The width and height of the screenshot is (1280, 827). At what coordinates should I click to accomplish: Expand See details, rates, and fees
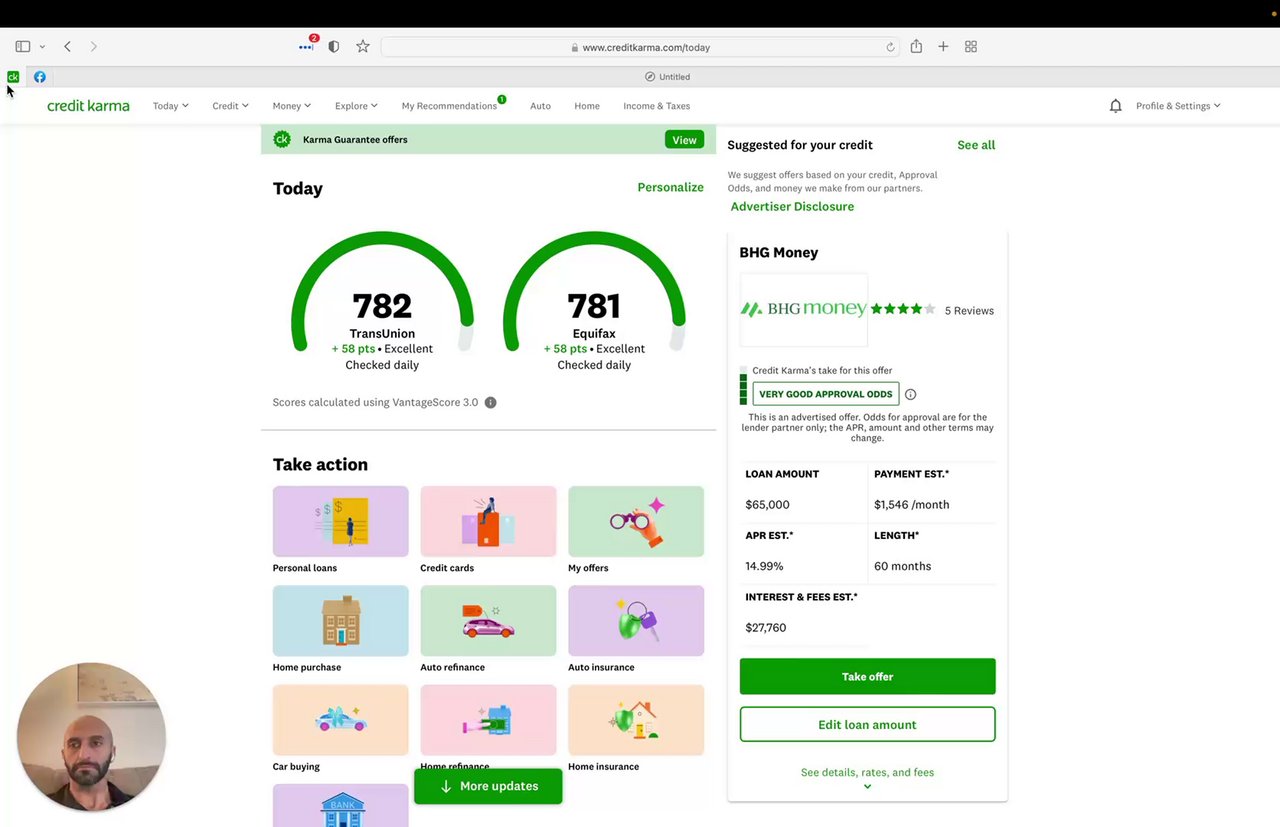pyautogui.click(x=867, y=778)
